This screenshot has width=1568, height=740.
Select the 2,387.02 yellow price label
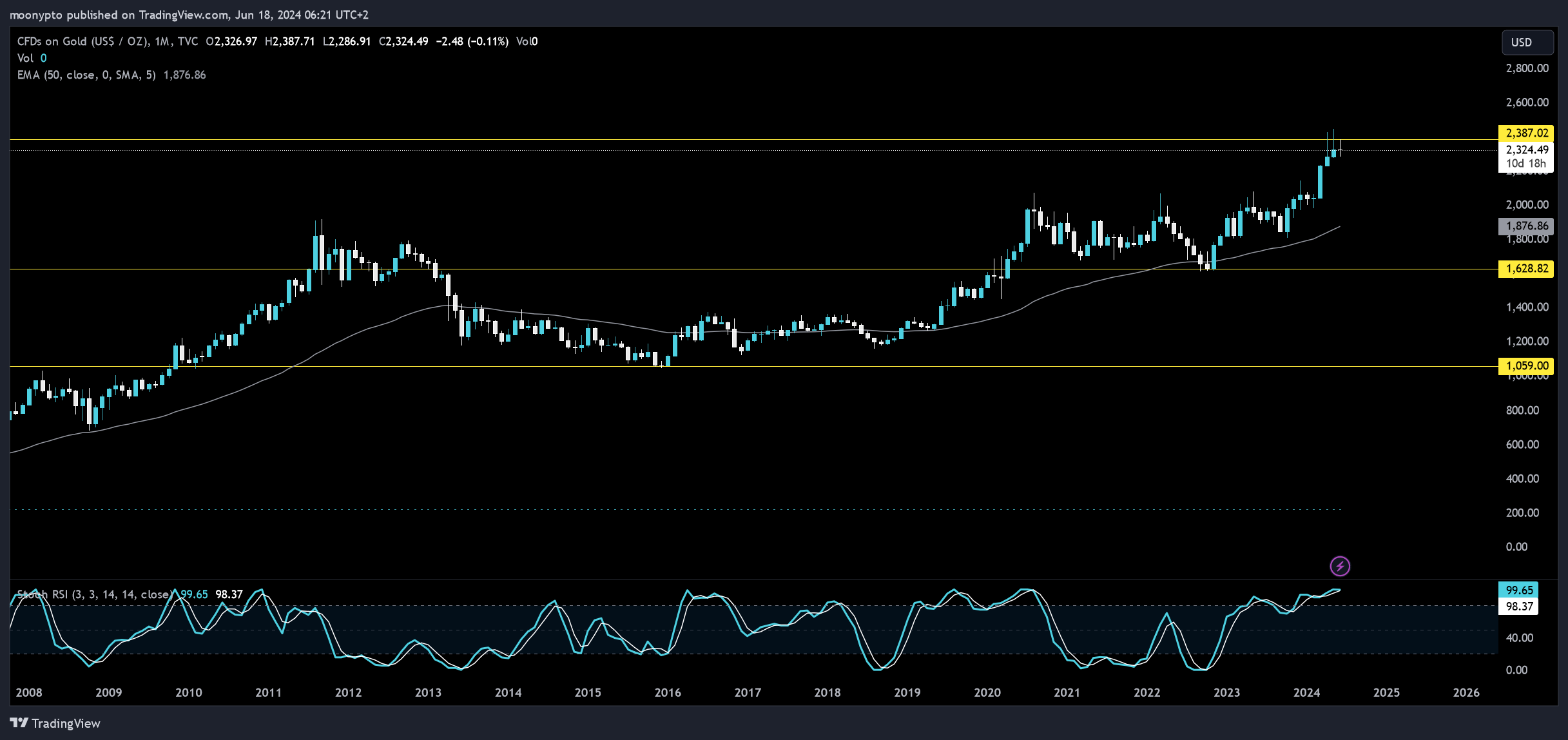(x=1526, y=133)
